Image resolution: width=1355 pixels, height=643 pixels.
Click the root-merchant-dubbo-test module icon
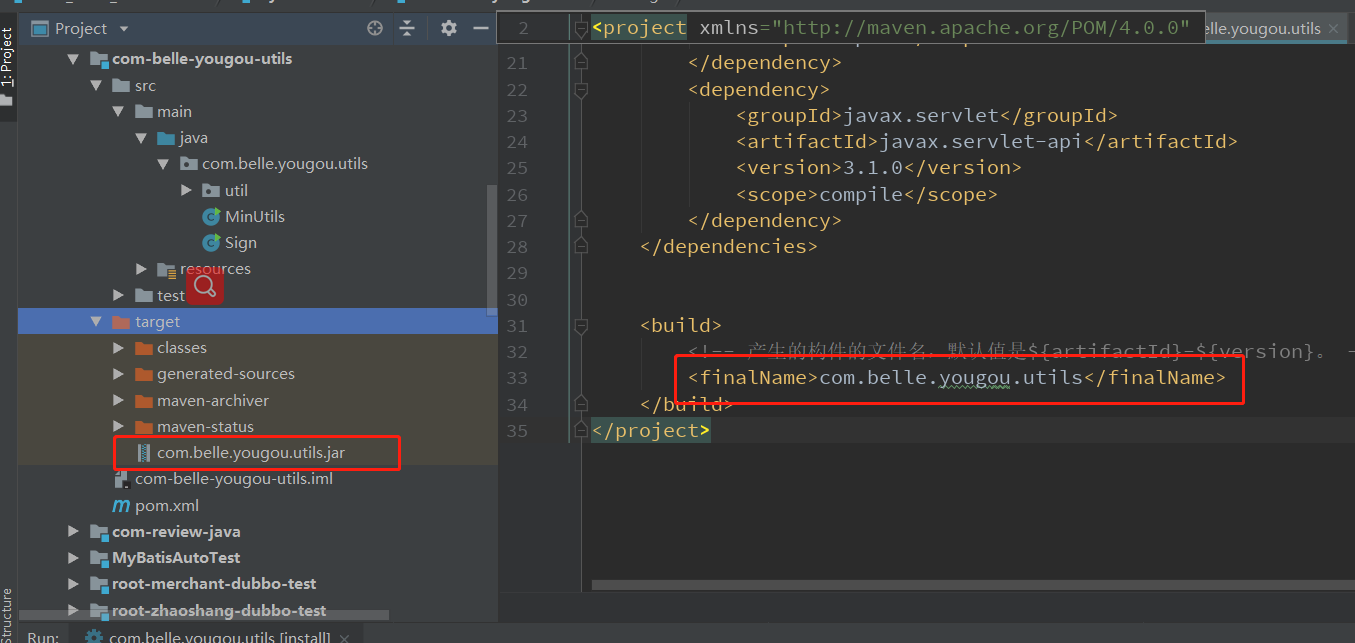click(x=98, y=583)
